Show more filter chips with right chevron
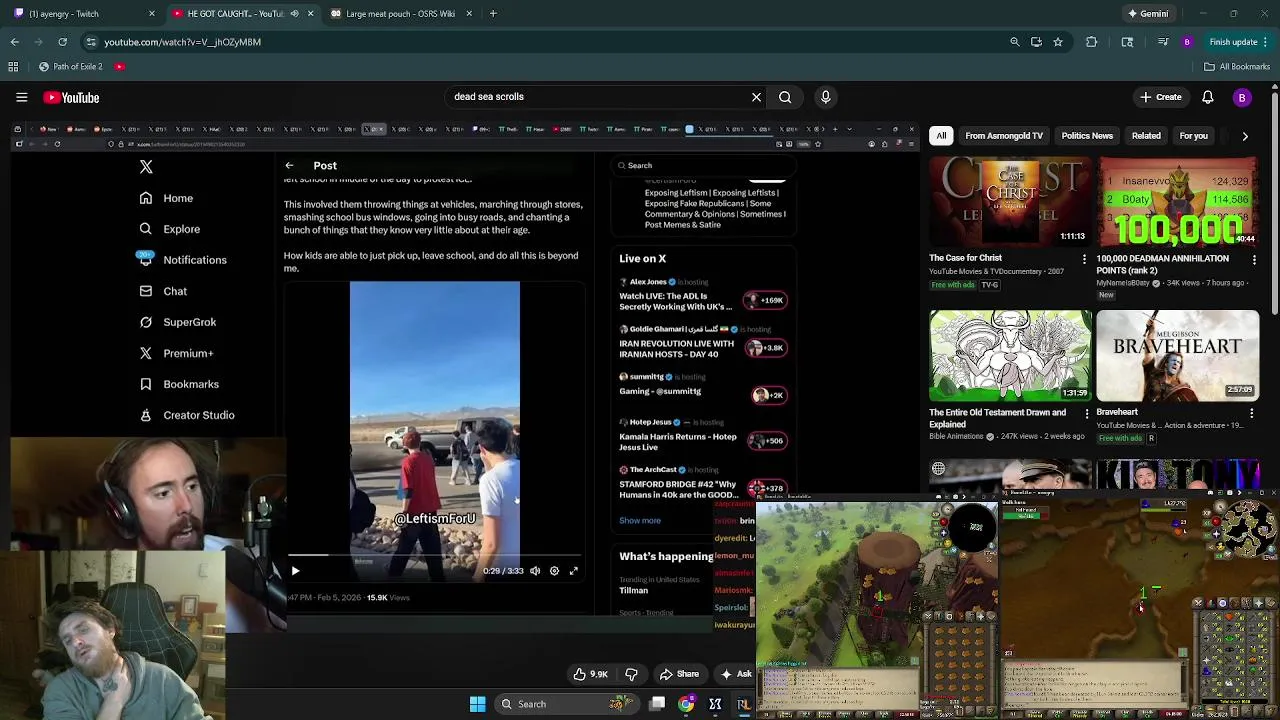The height and width of the screenshot is (720, 1280). (1245, 136)
